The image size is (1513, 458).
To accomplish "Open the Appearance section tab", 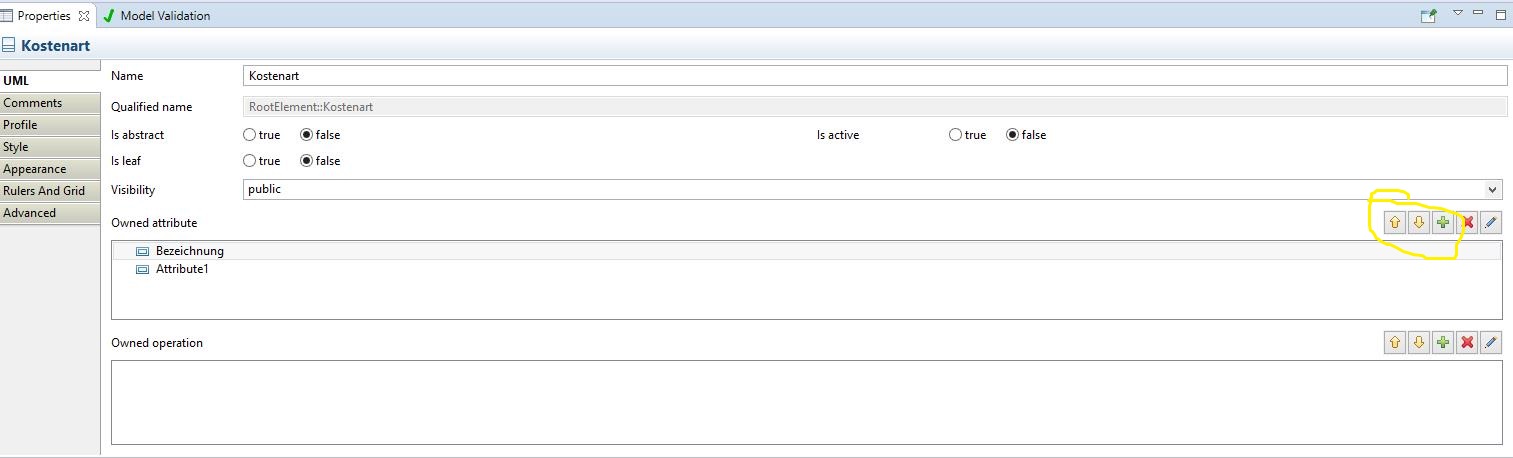I will click(50, 169).
